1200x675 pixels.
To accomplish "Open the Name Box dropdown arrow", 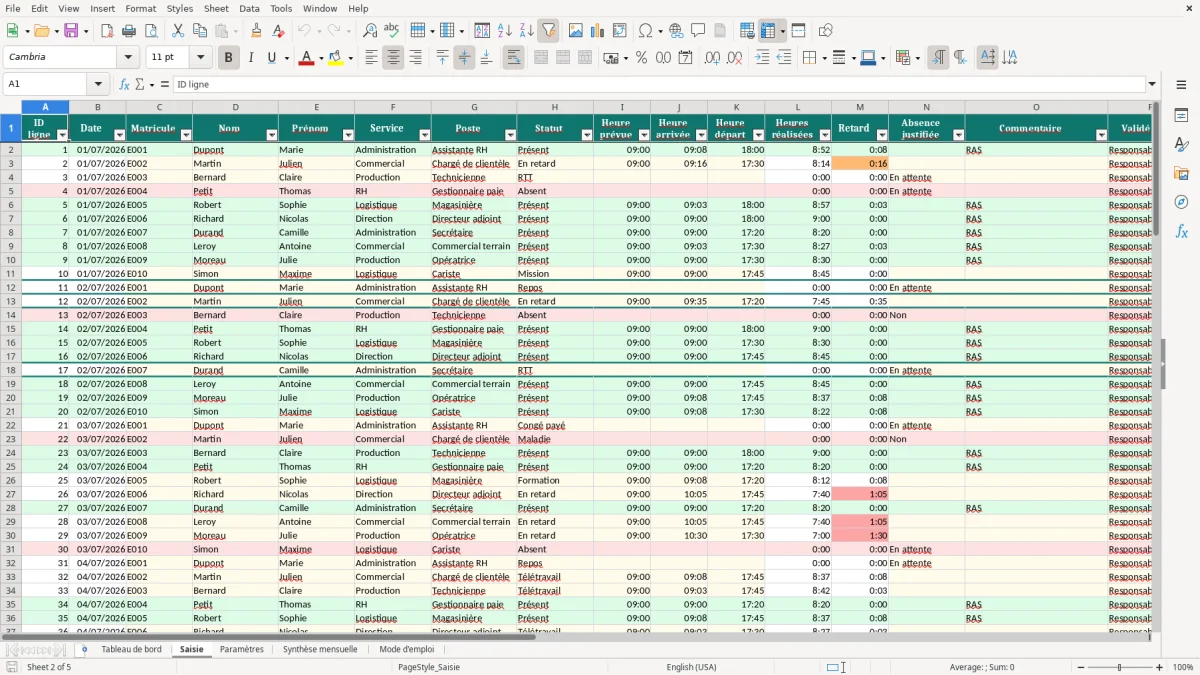I will [98, 84].
